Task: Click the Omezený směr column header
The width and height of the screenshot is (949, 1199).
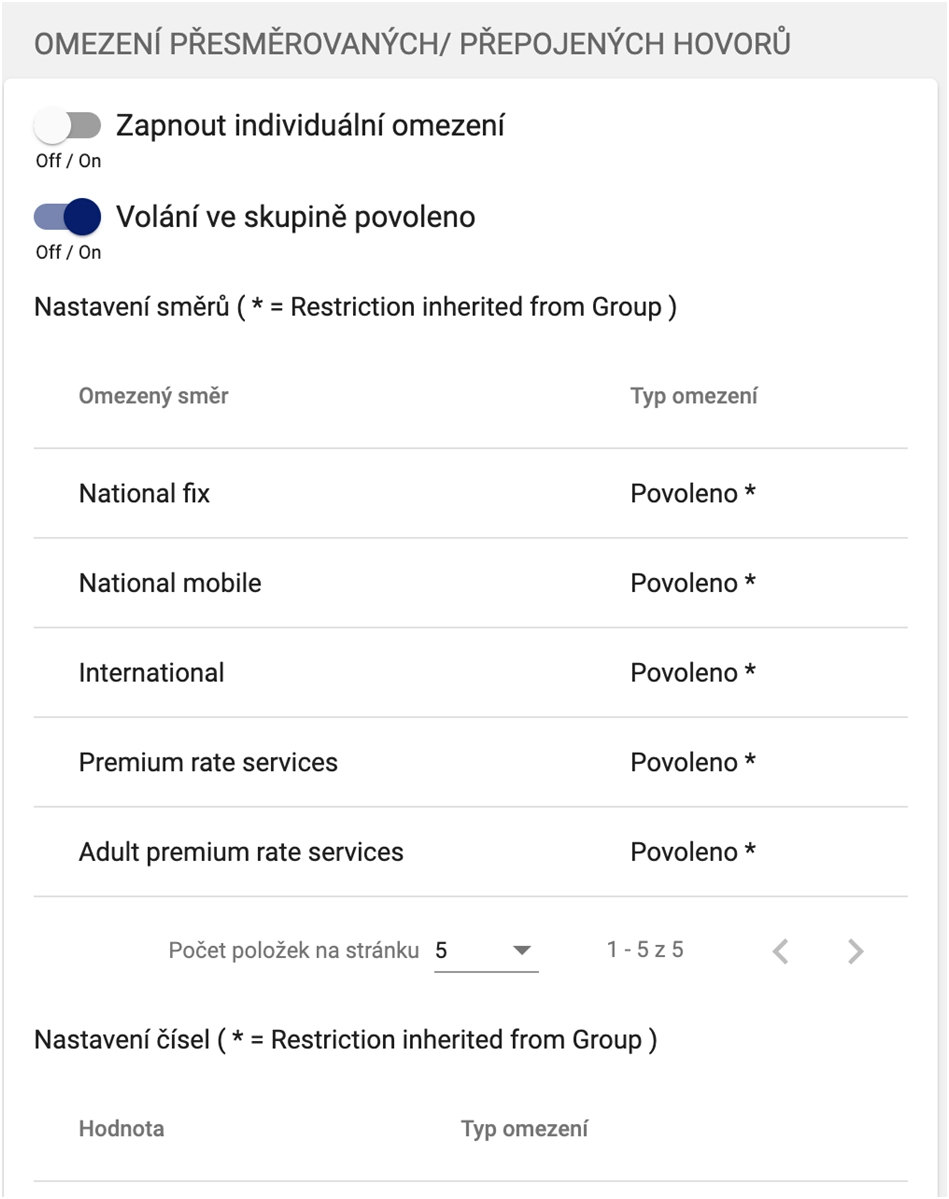Action: click(x=154, y=396)
